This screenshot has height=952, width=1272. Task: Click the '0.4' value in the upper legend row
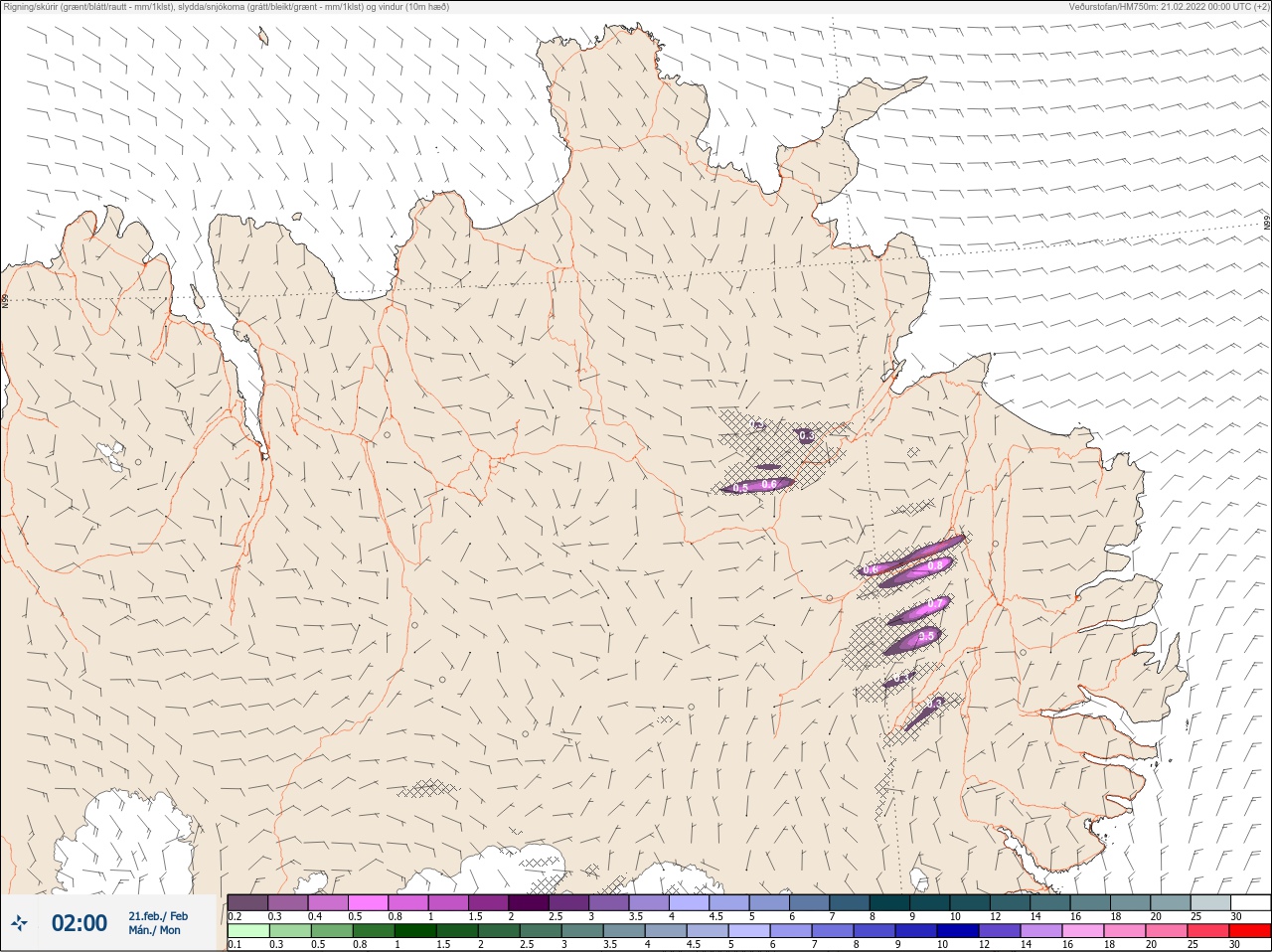point(315,916)
